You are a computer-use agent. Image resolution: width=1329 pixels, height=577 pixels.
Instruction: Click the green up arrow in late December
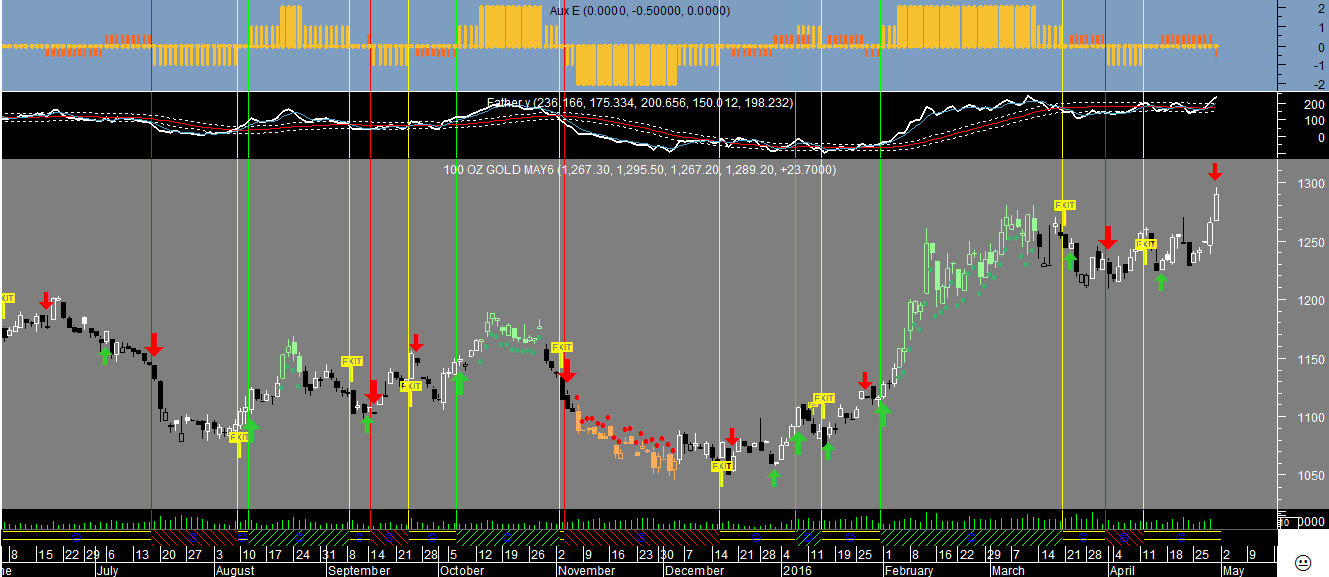point(773,477)
